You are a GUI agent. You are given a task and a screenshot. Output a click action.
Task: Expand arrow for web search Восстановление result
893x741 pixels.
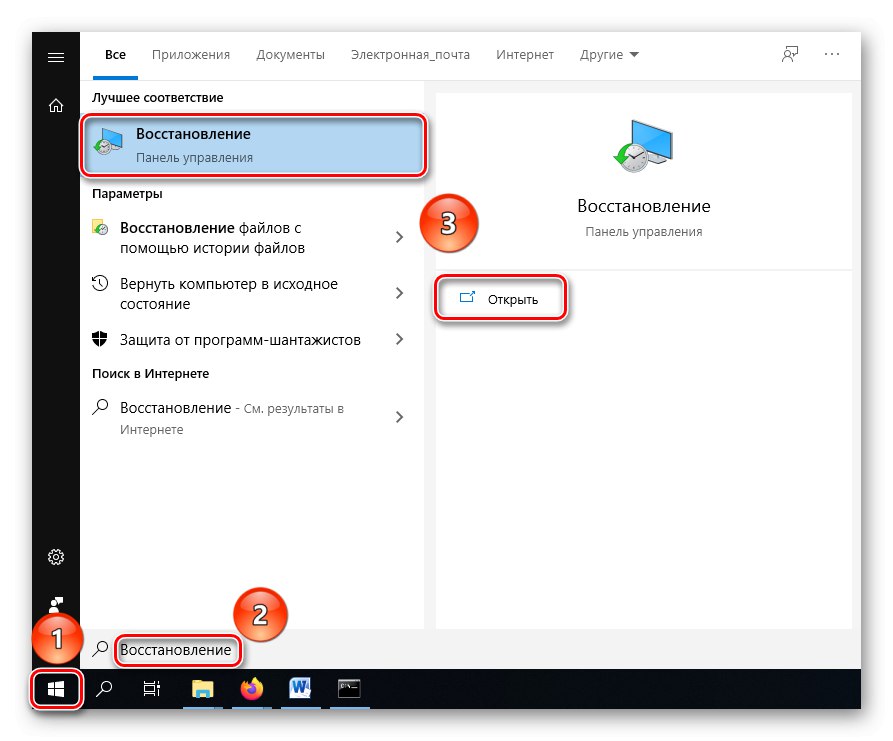pos(399,417)
